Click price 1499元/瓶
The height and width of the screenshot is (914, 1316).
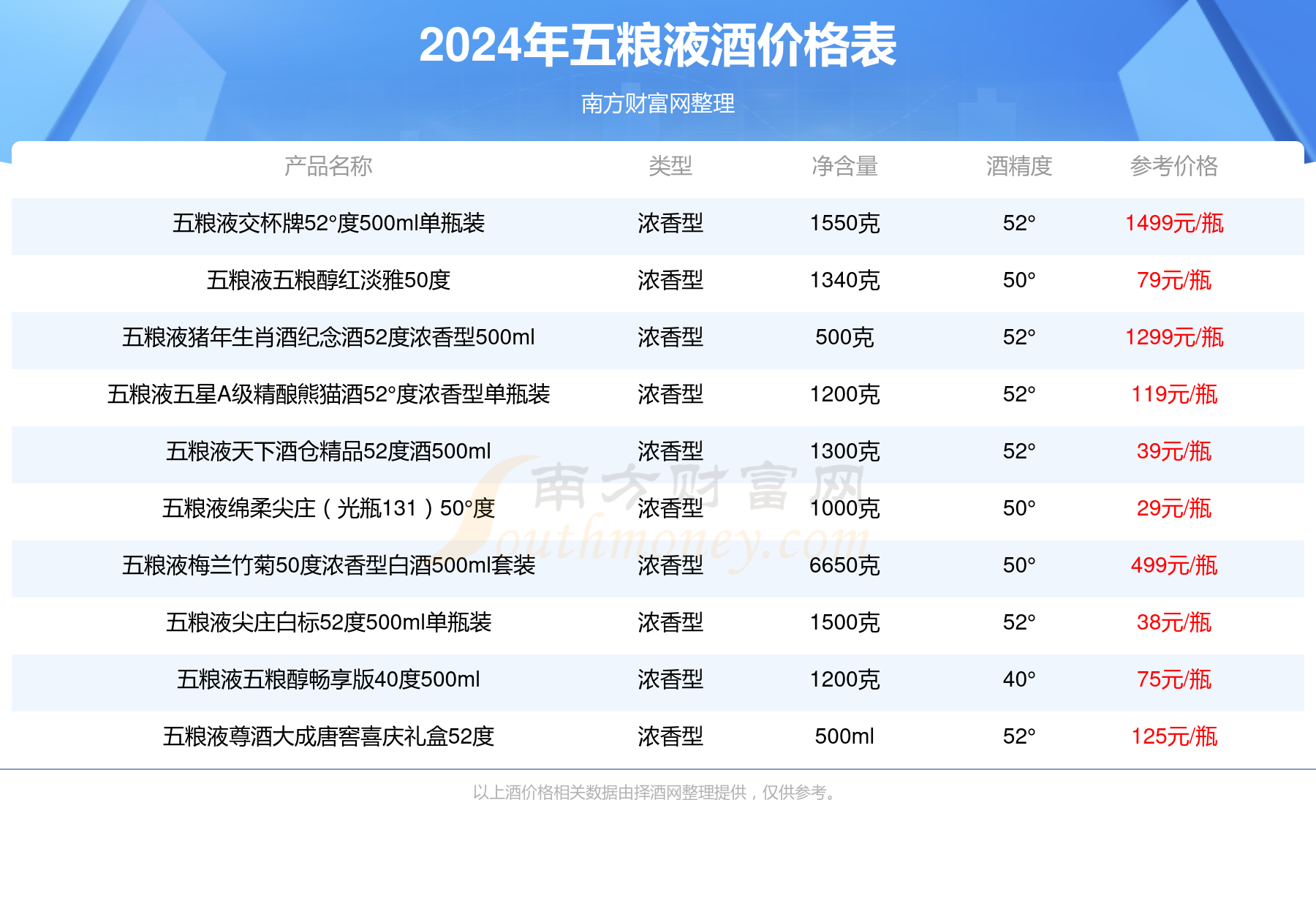tap(1174, 223)
